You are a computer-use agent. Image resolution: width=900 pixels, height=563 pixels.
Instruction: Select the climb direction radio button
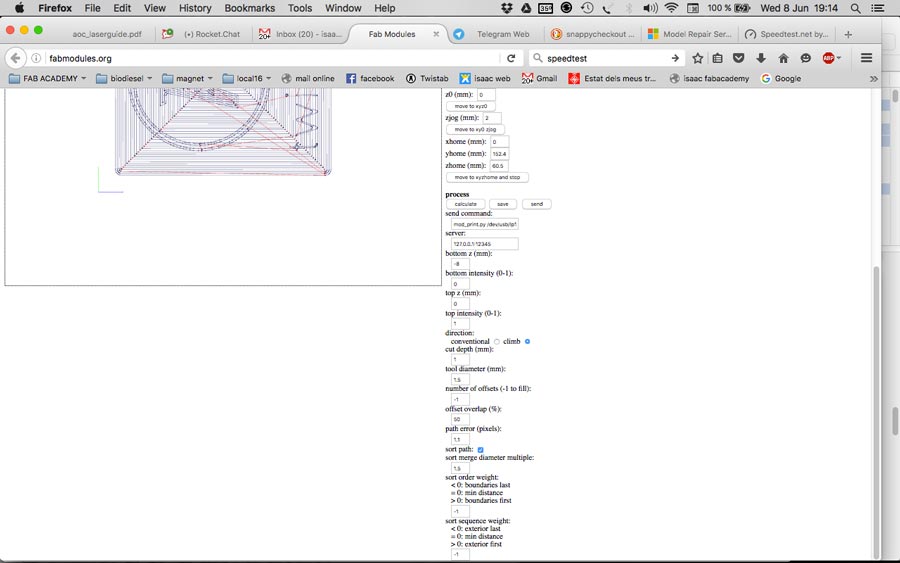click(527, 341)
